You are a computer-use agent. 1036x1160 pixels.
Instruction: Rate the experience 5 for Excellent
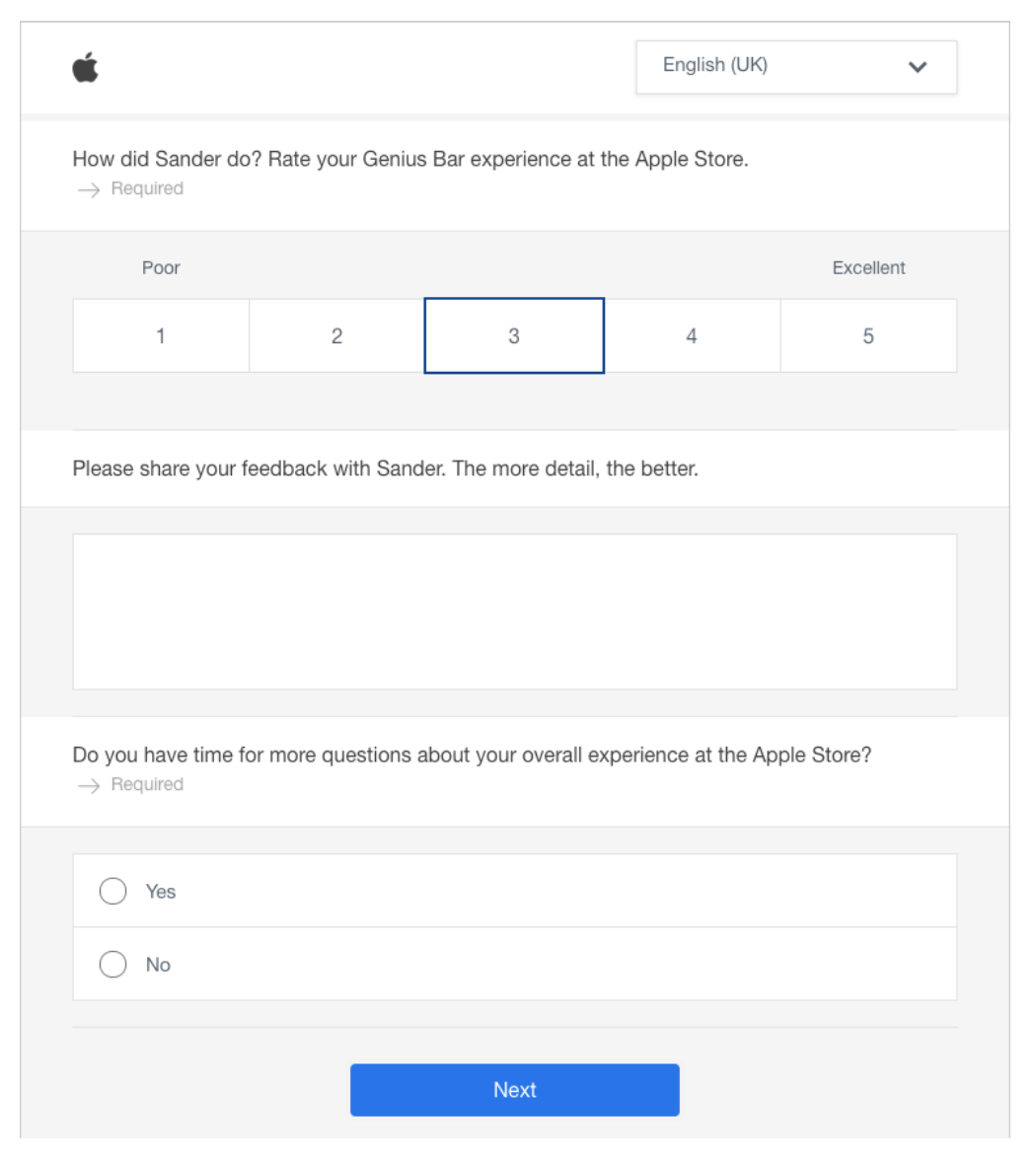pos(868,335)
